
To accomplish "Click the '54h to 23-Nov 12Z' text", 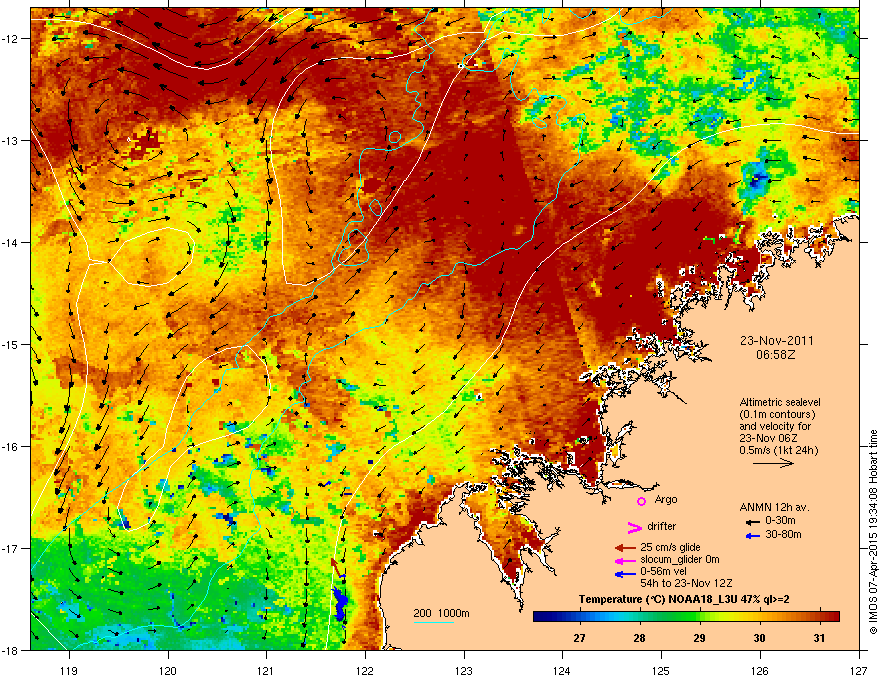I will pyautogui.click(x=686, y=583).
